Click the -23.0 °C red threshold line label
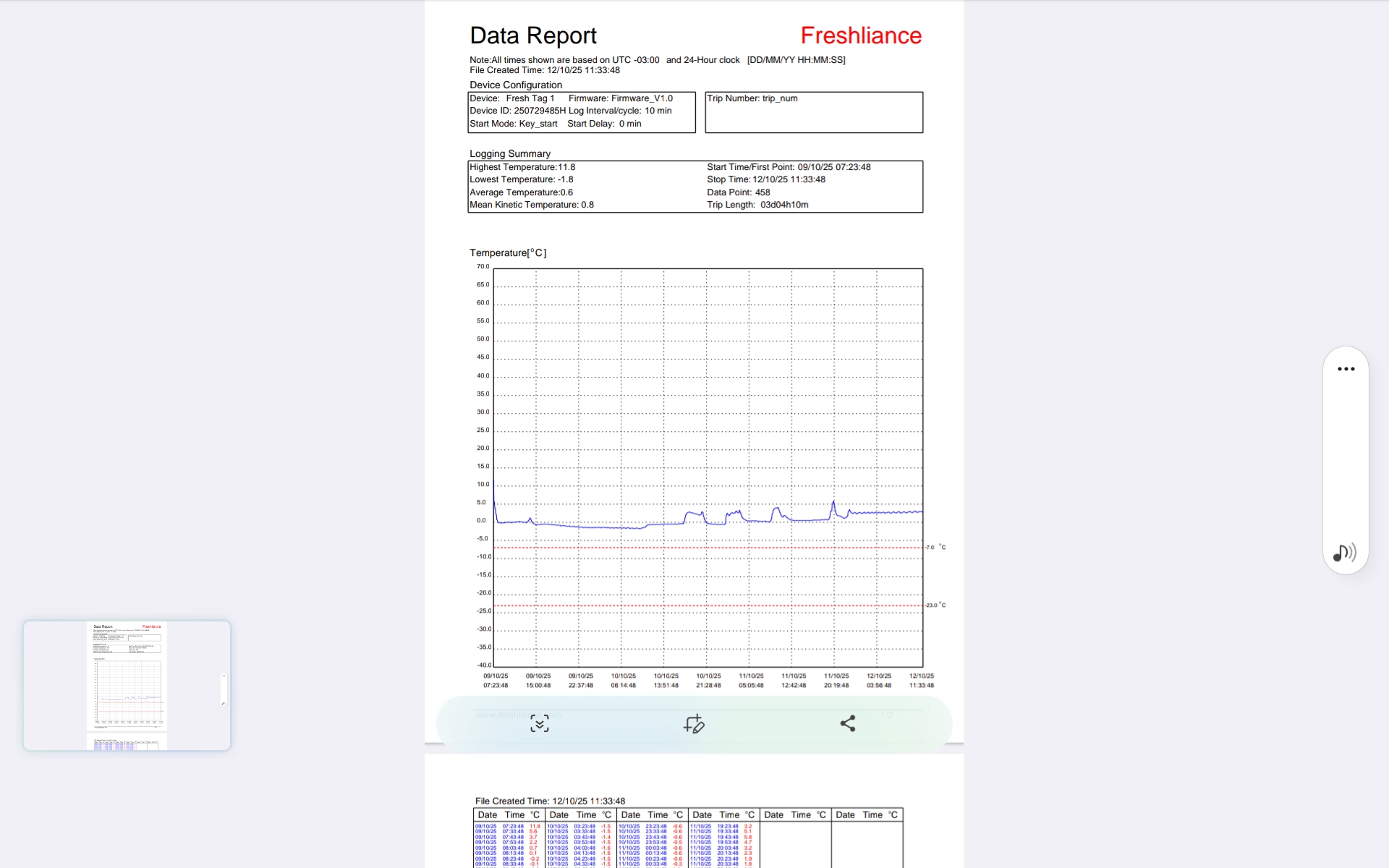Viewport: 1389px width, 868px height. [935, 605]
